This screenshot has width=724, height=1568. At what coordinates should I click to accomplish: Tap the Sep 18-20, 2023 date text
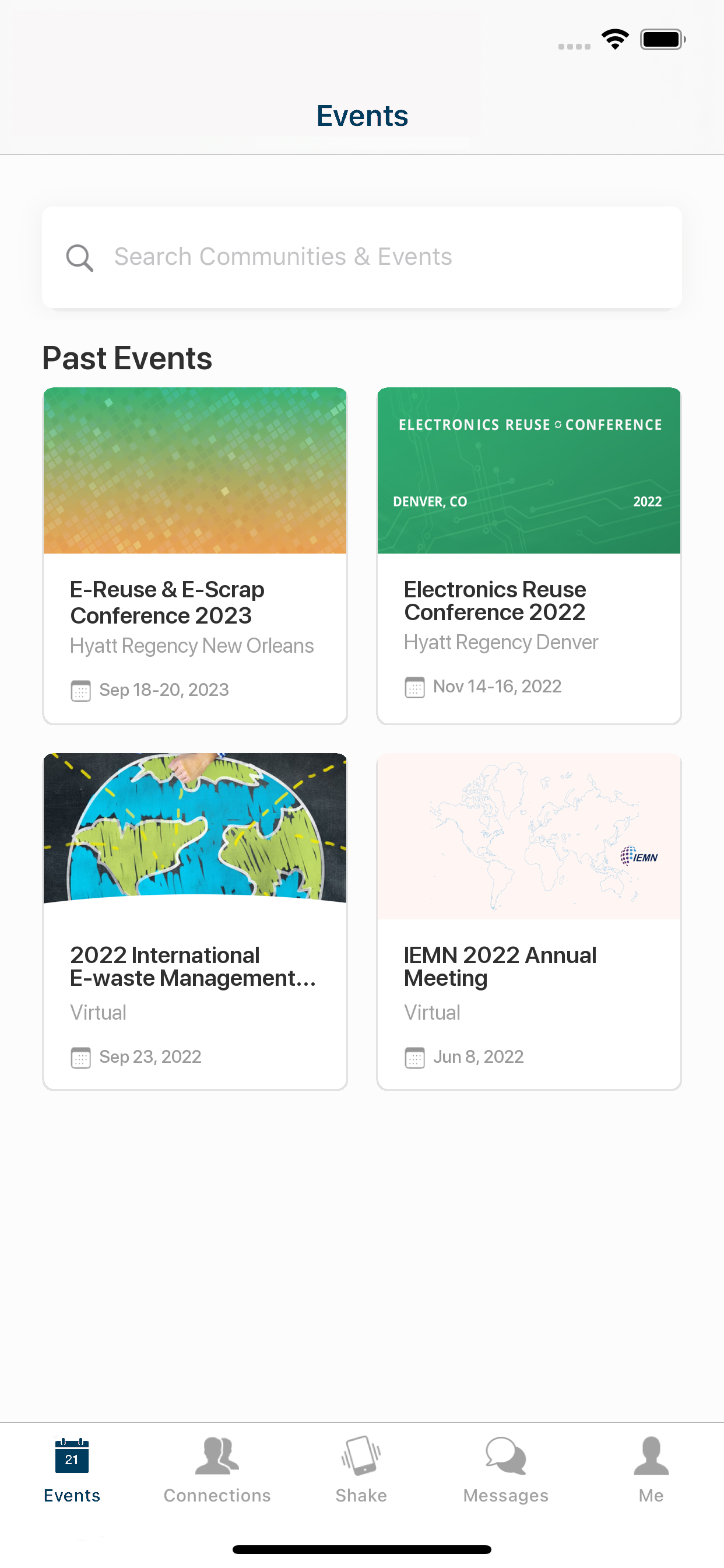tap(164, 690)
